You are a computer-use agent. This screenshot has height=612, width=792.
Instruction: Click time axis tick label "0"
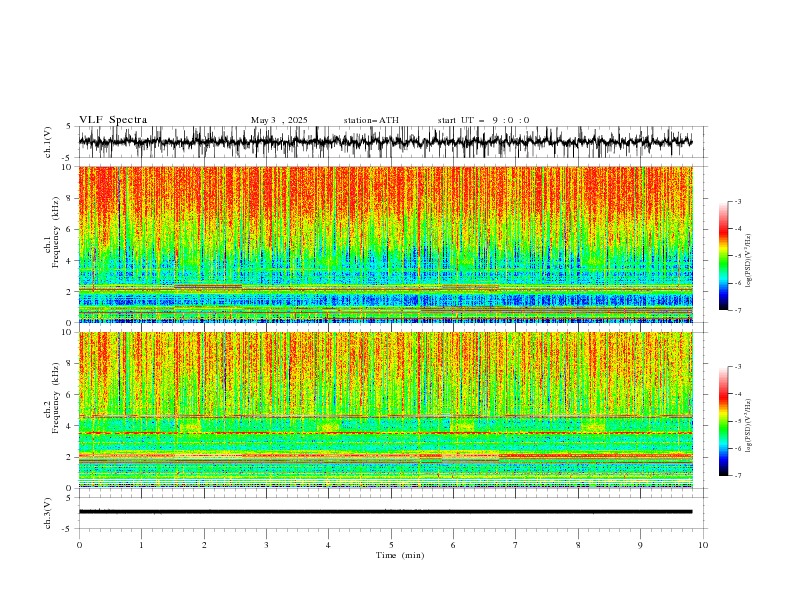[x=79, y=545]
